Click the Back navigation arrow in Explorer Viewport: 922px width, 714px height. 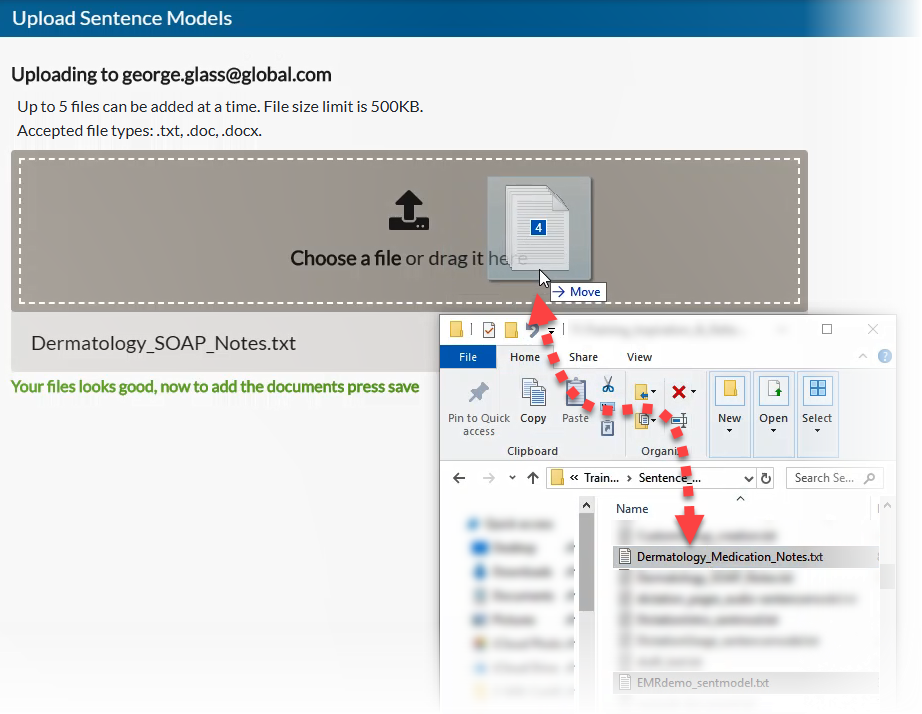click(459, 478)
